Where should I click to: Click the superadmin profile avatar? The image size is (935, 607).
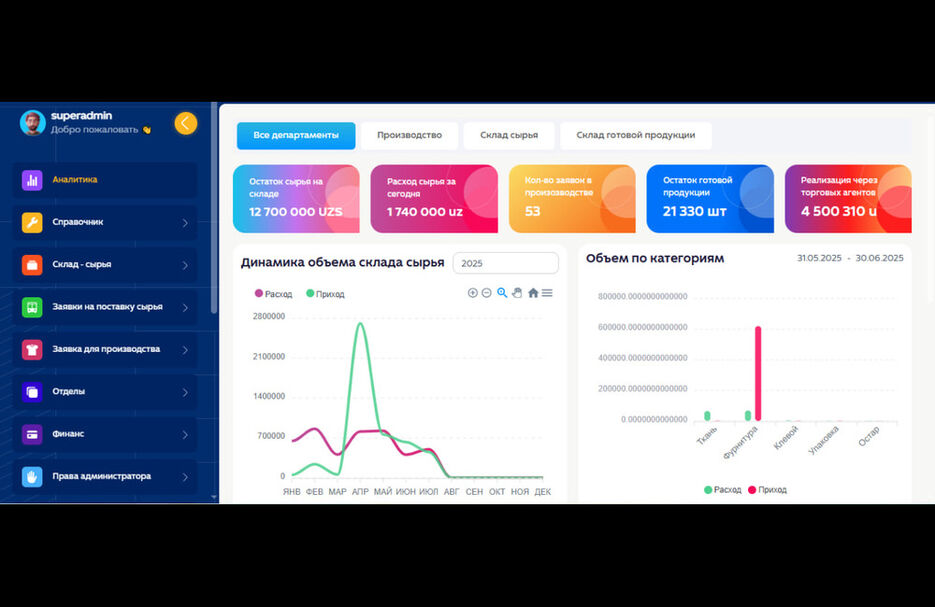point(33,123)
